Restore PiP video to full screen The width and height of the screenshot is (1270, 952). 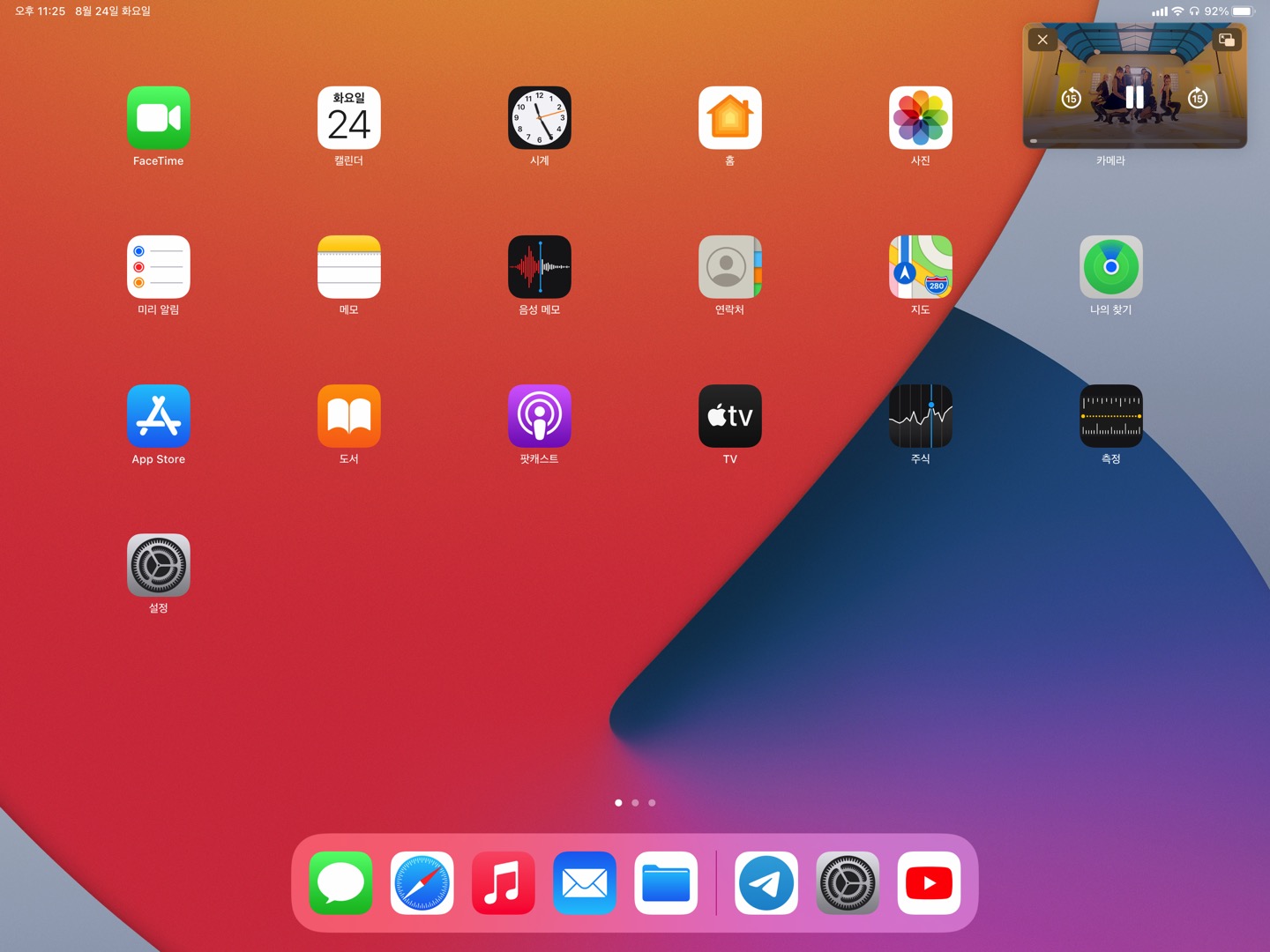click(x=1227, y=40)
